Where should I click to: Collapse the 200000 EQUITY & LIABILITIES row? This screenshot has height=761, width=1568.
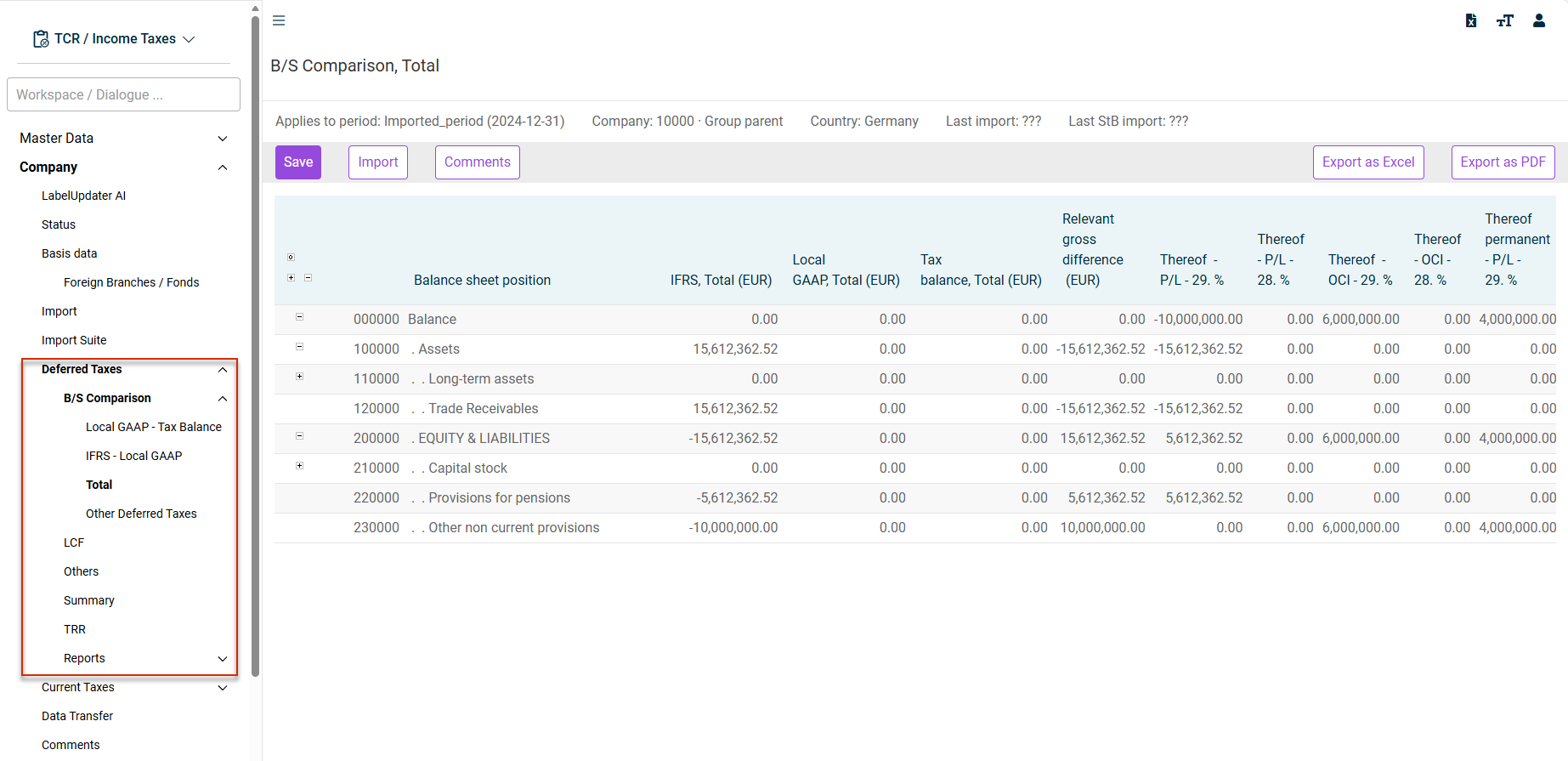(299, 436)
